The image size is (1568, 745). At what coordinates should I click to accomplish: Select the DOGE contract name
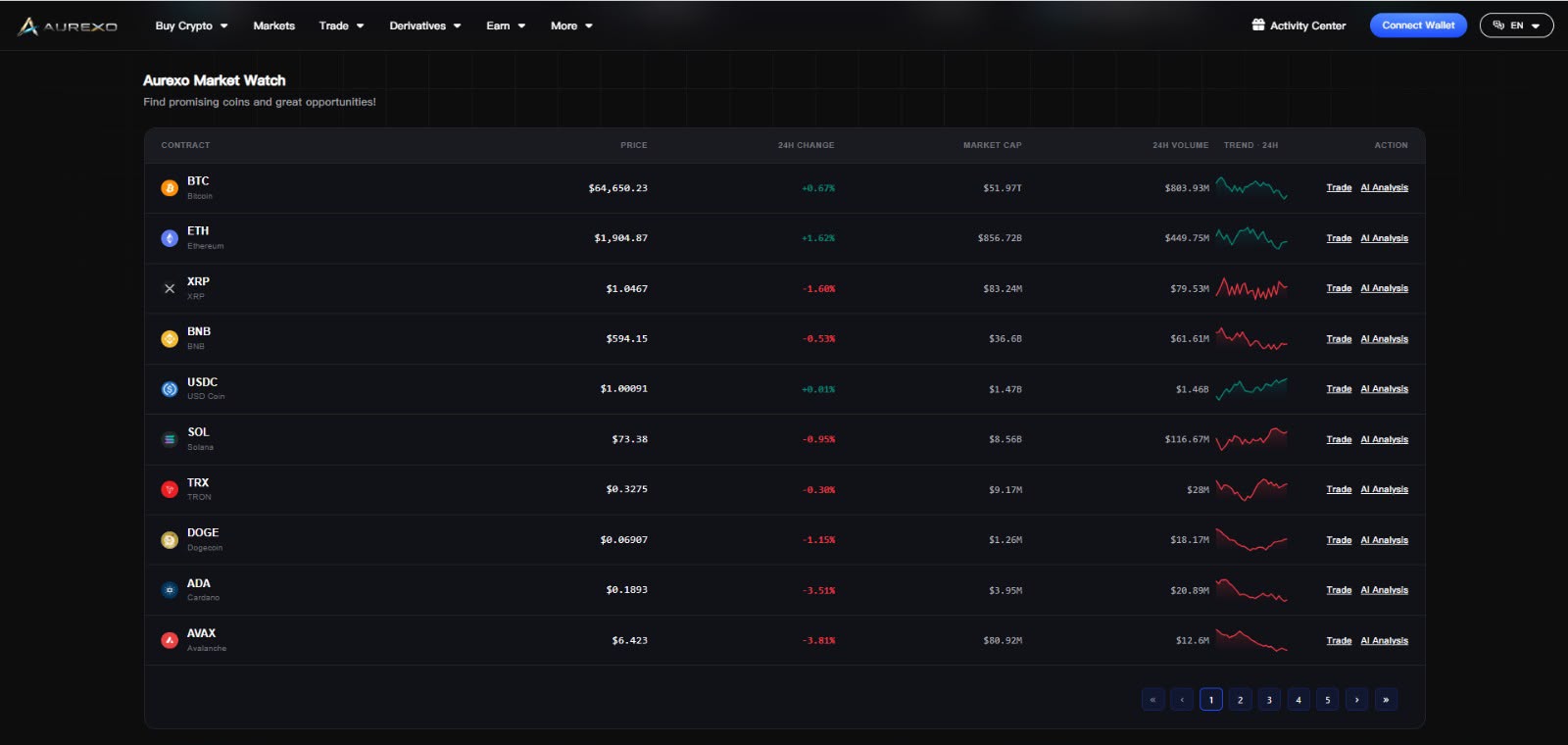[203, 533]
